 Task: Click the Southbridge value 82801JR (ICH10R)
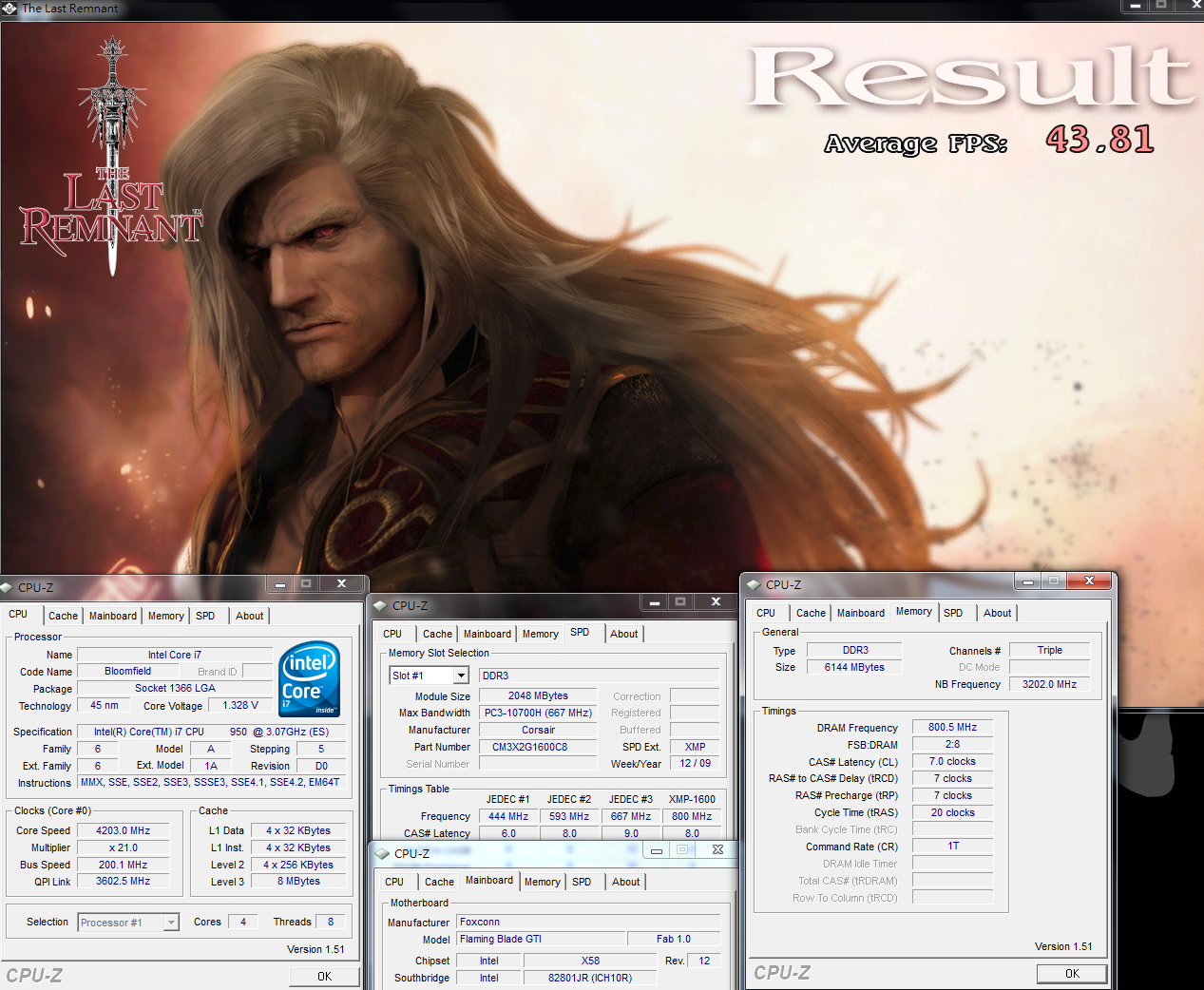tap(590, 978)
